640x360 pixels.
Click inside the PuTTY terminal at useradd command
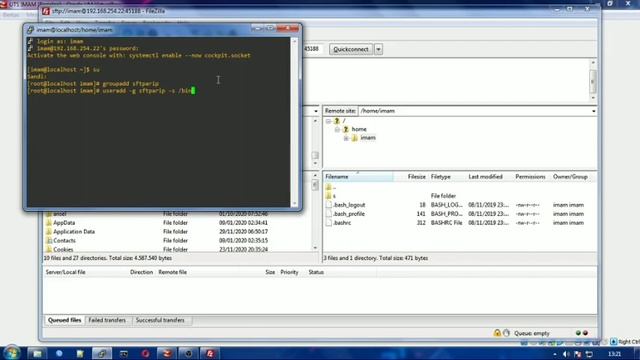point(111,91)
